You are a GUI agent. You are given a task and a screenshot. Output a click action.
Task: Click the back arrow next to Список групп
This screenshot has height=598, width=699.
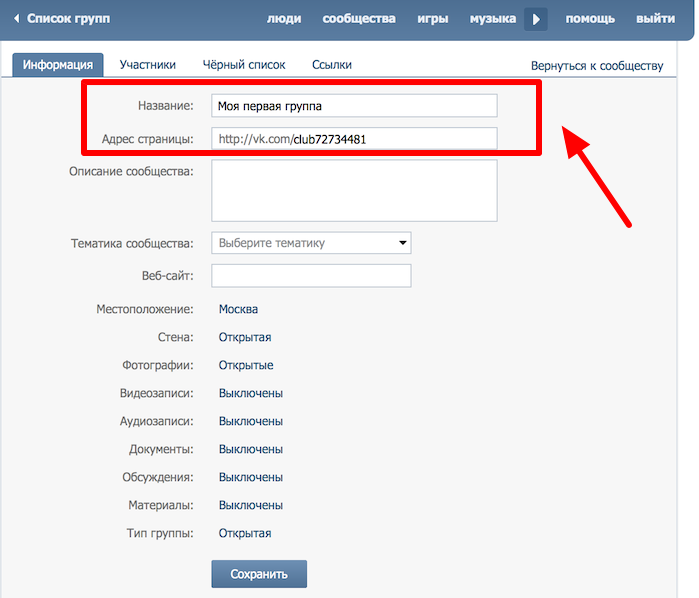[x=16, y=19]
